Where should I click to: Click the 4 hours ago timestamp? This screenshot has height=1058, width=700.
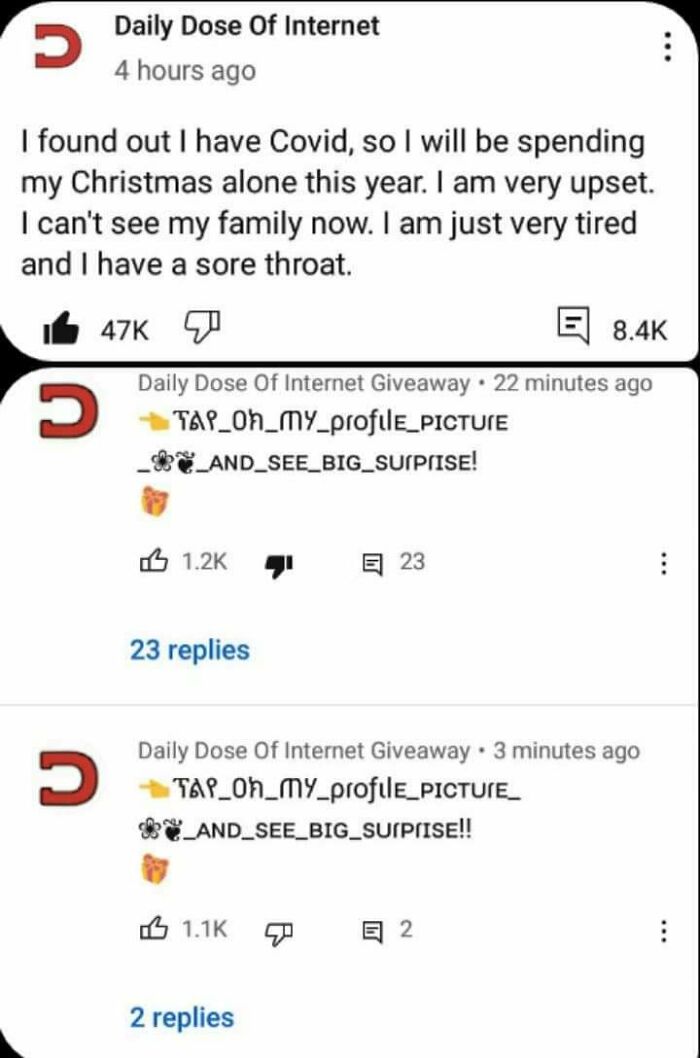[x=185, y=71]
